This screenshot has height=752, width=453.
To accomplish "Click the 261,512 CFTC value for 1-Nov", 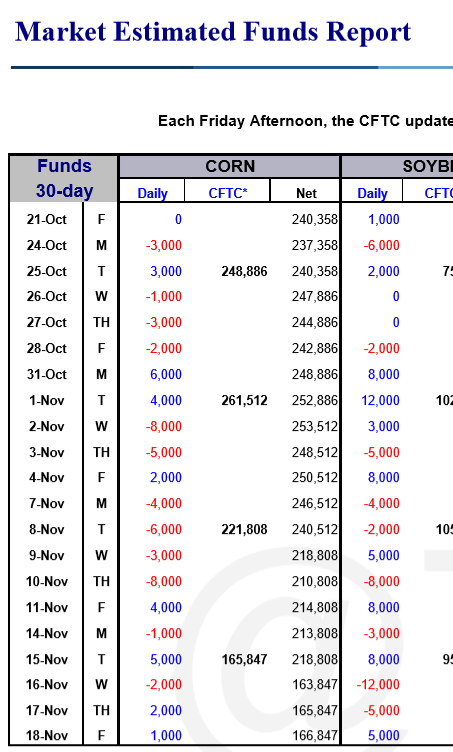I will point(244,400).
